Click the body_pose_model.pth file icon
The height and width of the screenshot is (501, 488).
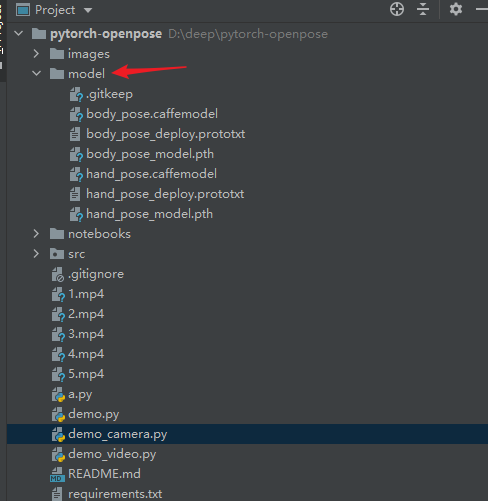(76, 154)
